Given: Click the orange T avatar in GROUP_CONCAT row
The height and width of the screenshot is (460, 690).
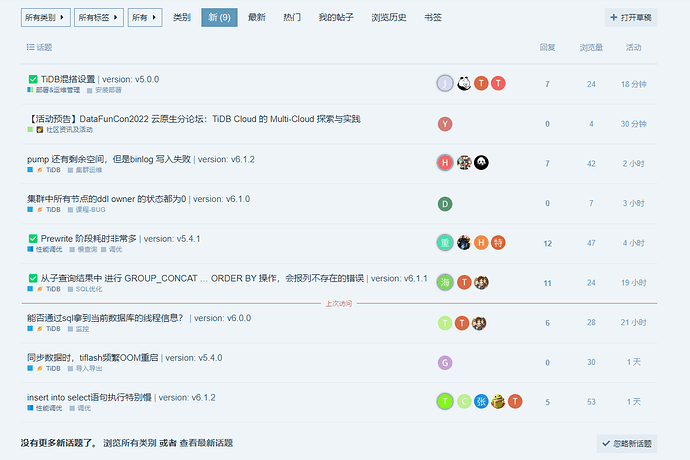Looking at the screenshot, I should tap(464, 282).
